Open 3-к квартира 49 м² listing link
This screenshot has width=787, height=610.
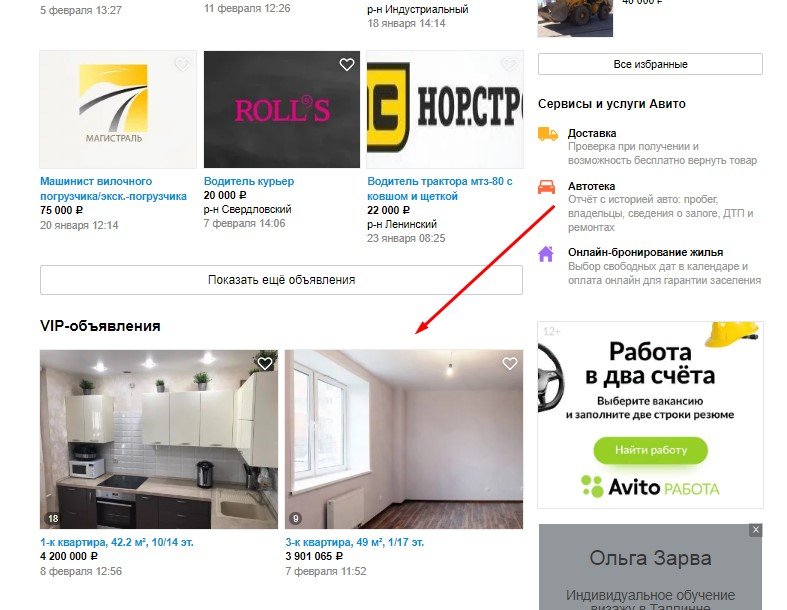[355, 542]
